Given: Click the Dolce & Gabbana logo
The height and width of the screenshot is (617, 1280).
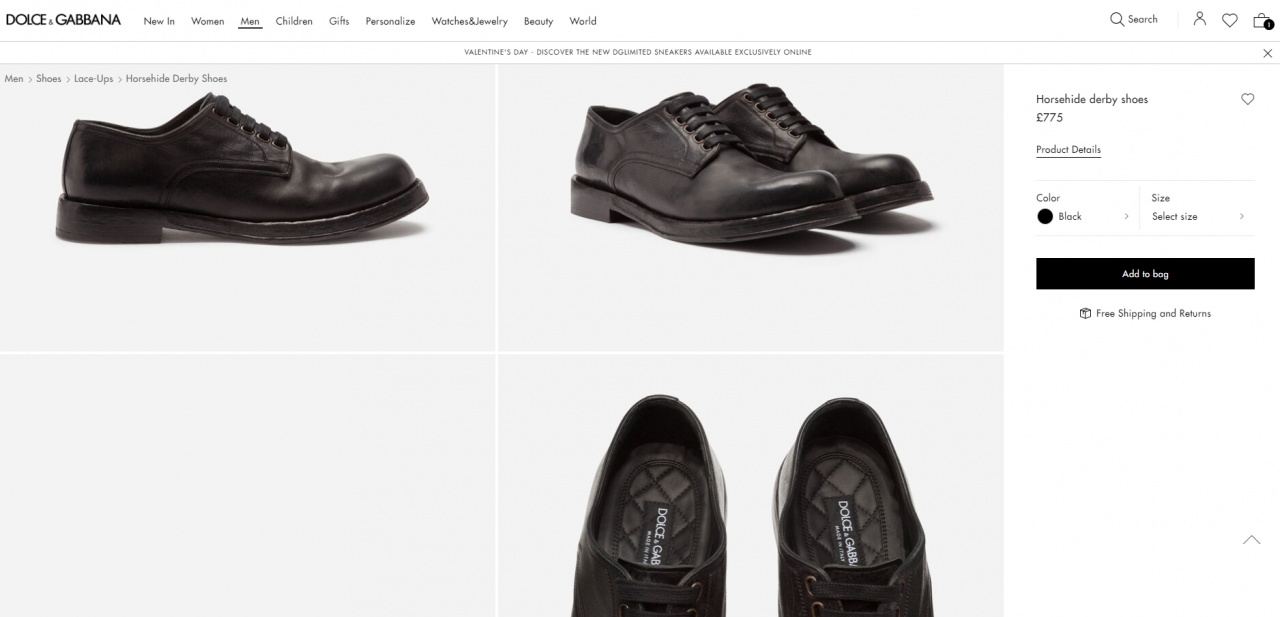Looking at the screenshot, I should tap(63, 20).
